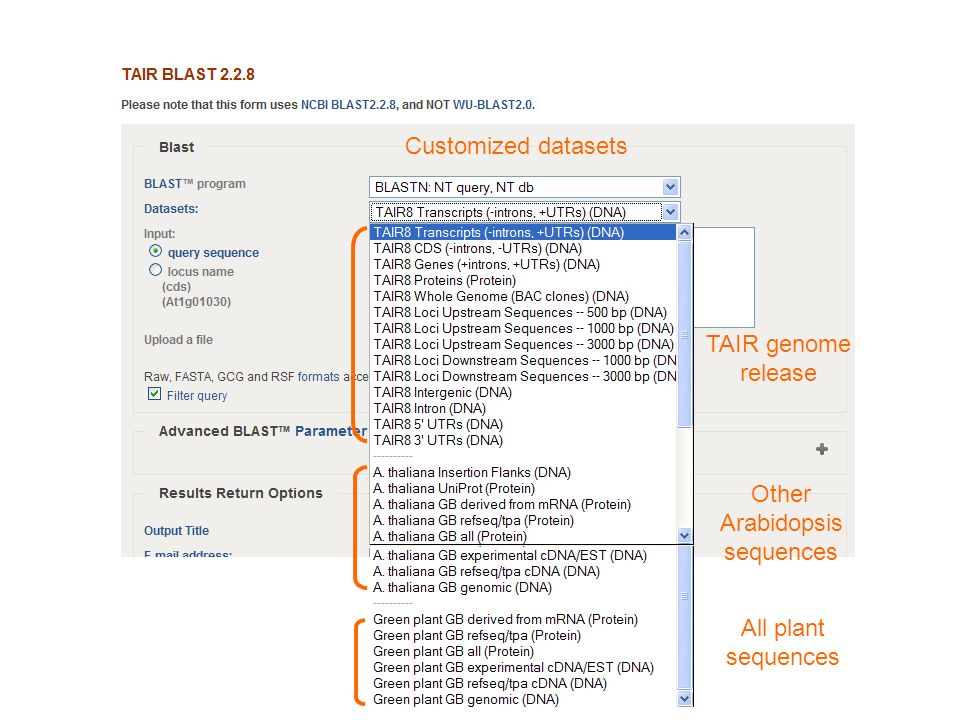The width and height of the screenshot is (960, 720).
Task: Select A. thaliana GB experimental cDNA/EST
Action: 523,555
